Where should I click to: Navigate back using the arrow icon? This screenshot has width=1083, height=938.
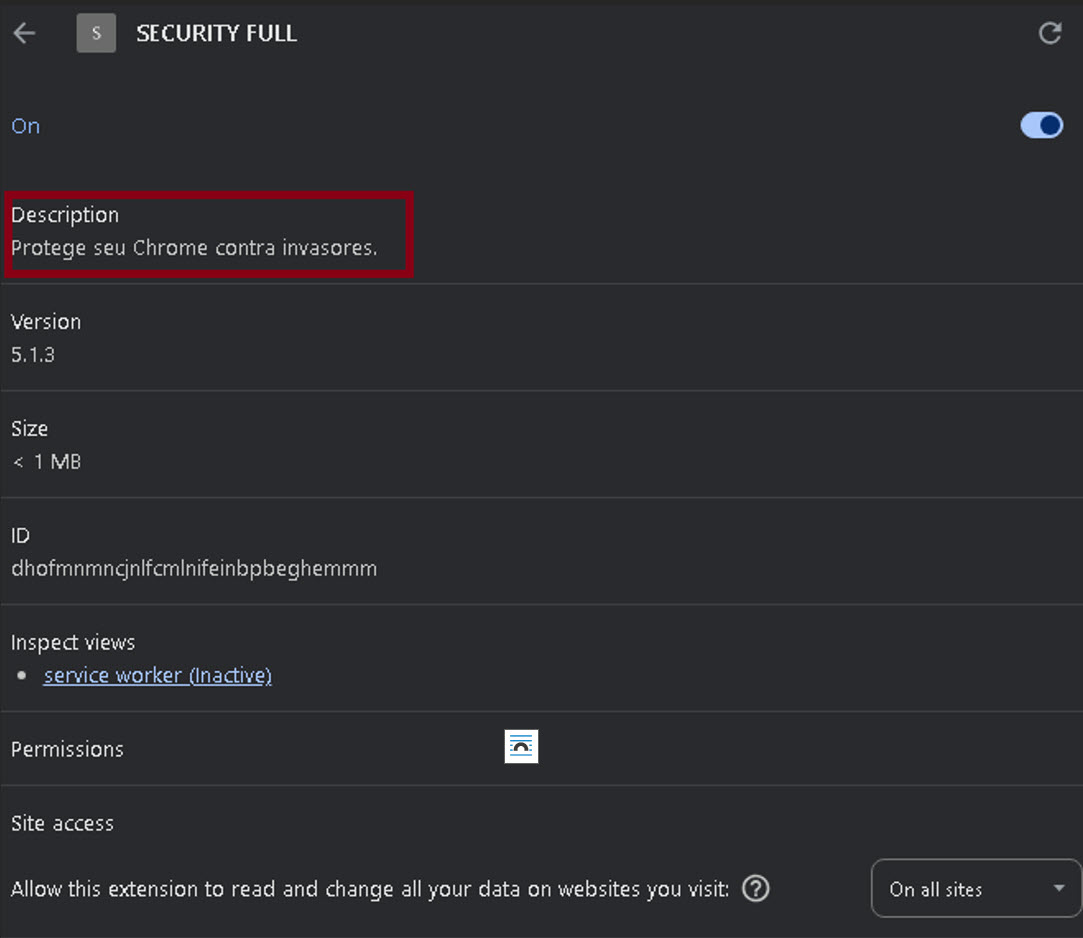23,32
